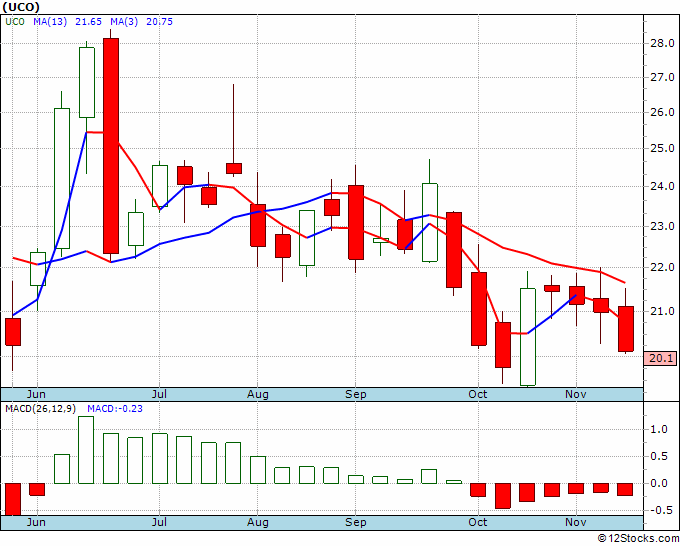The width and height of the screenshot is (680, 546).
Task: Click the tallest green MACD histogram bar
Action: (x=86, y=450)
